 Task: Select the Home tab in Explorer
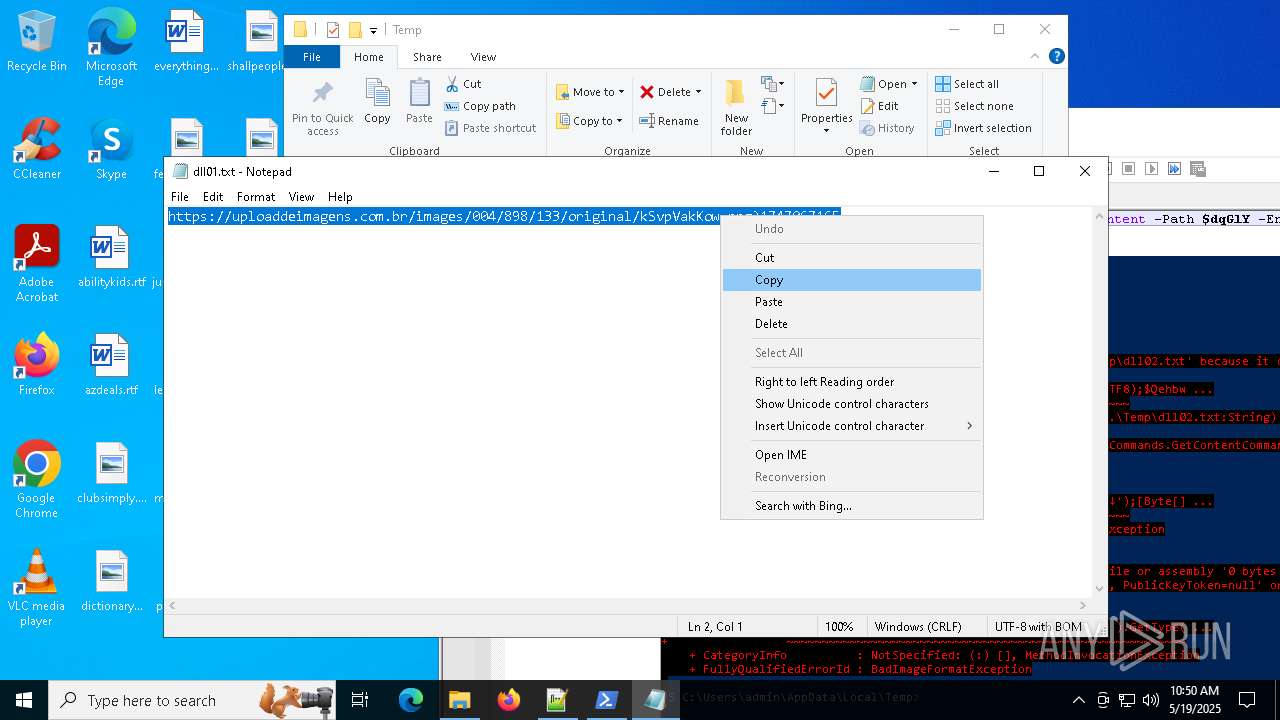click(369, 57)
